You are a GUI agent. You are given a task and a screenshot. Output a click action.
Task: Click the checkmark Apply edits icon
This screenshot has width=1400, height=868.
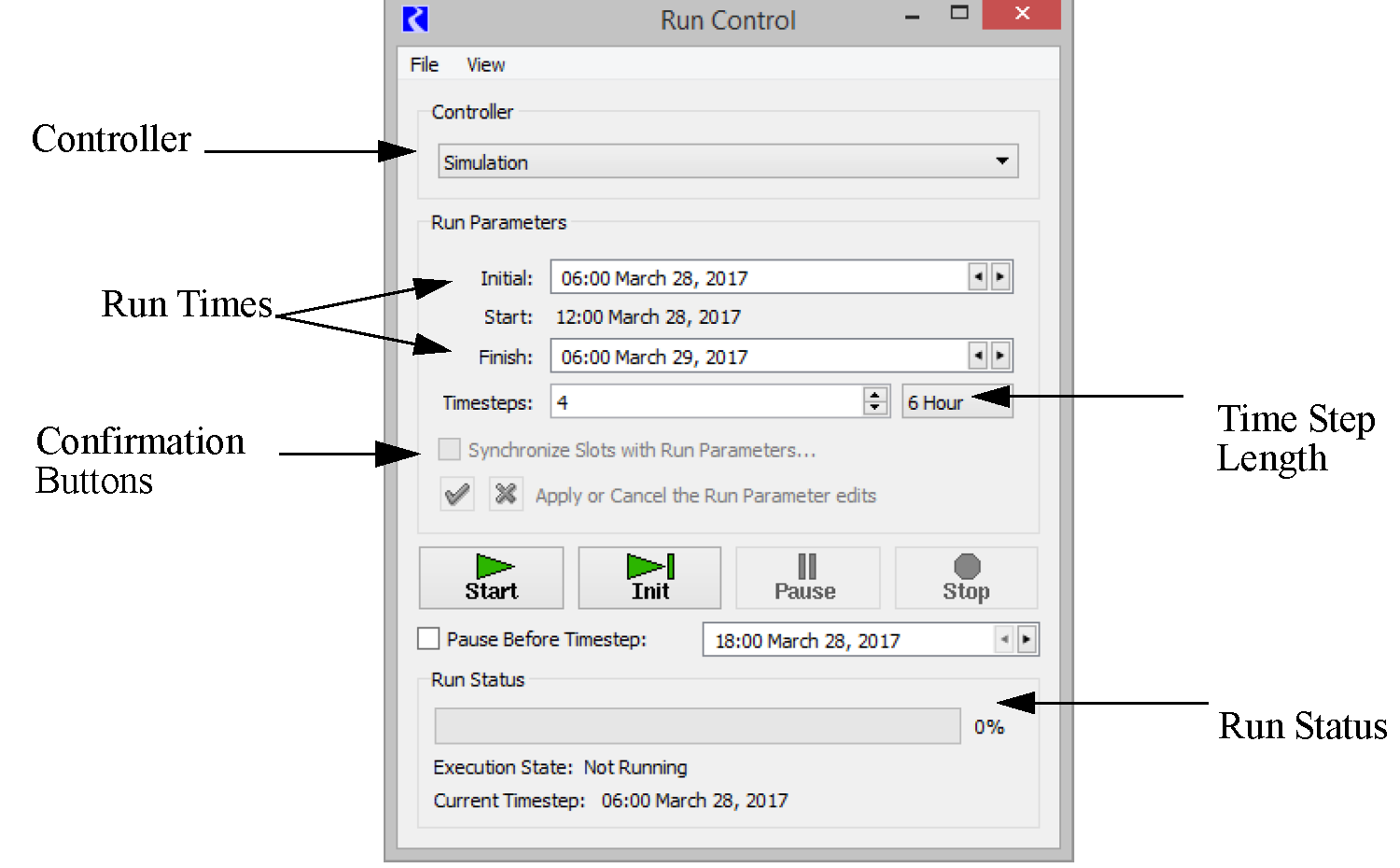pyautogui.click(x=457, y=494)
